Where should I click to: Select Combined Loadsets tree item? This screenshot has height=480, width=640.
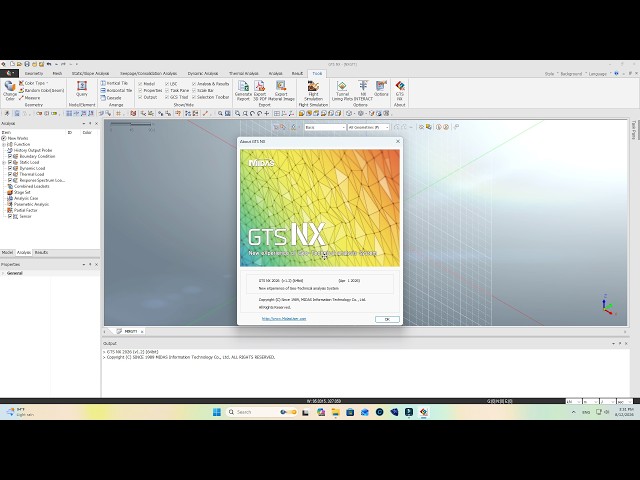pos(32,186)
